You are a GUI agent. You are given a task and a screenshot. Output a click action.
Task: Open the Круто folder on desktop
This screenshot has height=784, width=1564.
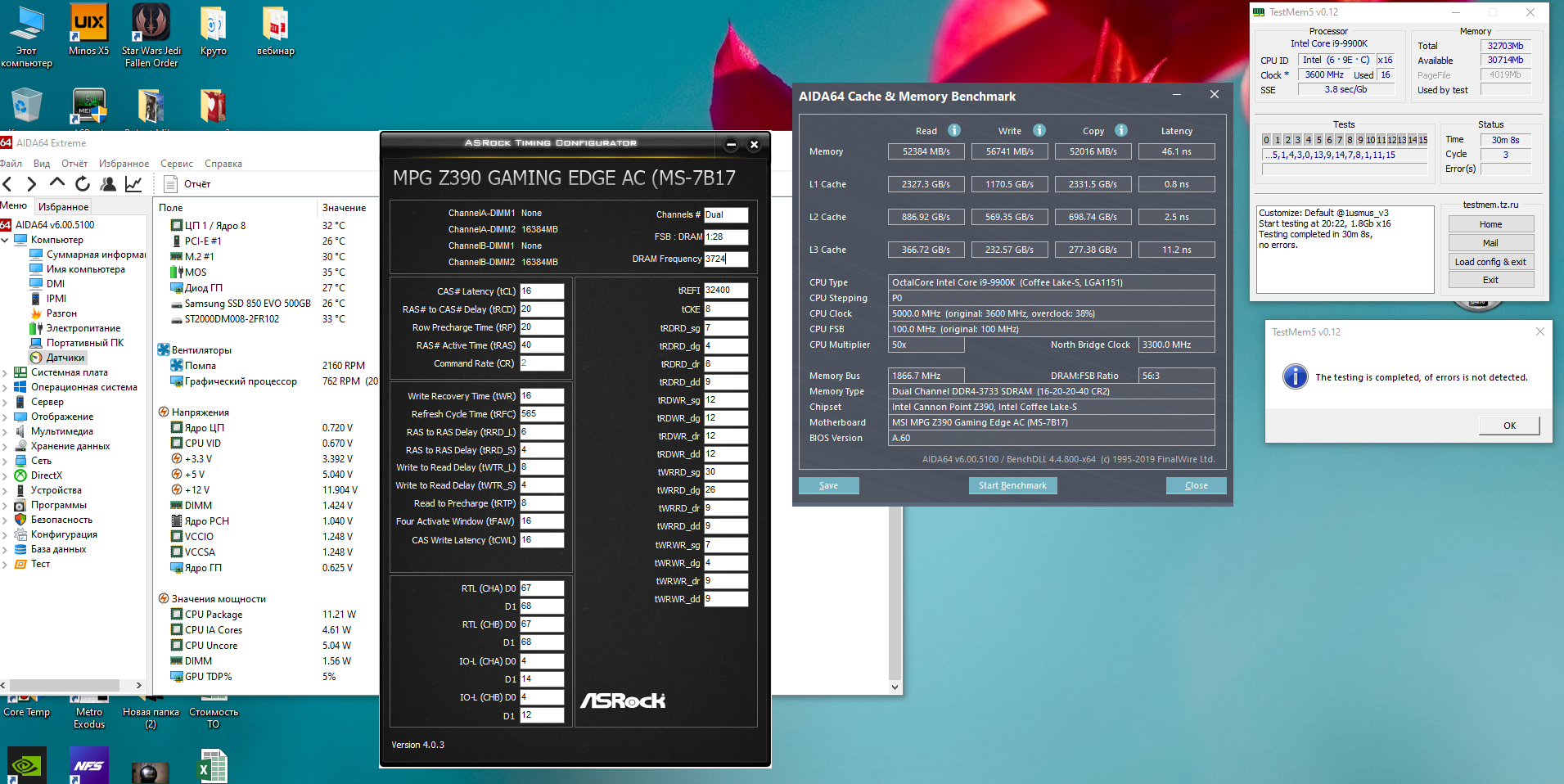[x=214, y=30]
